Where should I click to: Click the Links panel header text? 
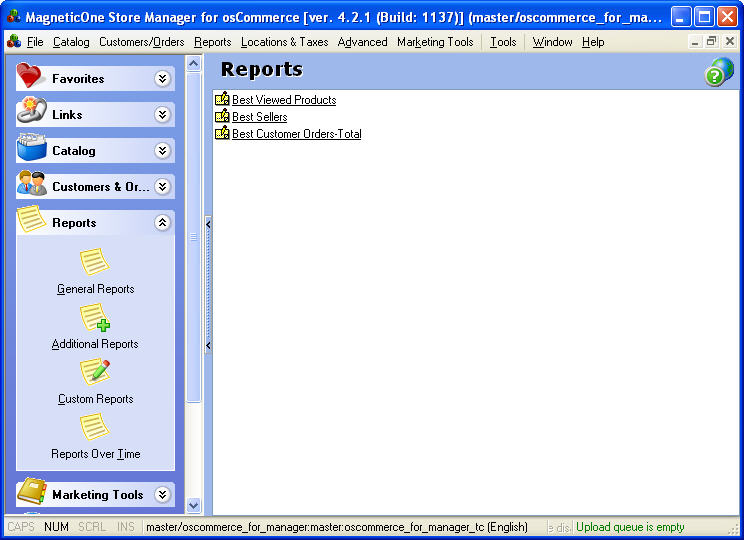tap(67, 115)
